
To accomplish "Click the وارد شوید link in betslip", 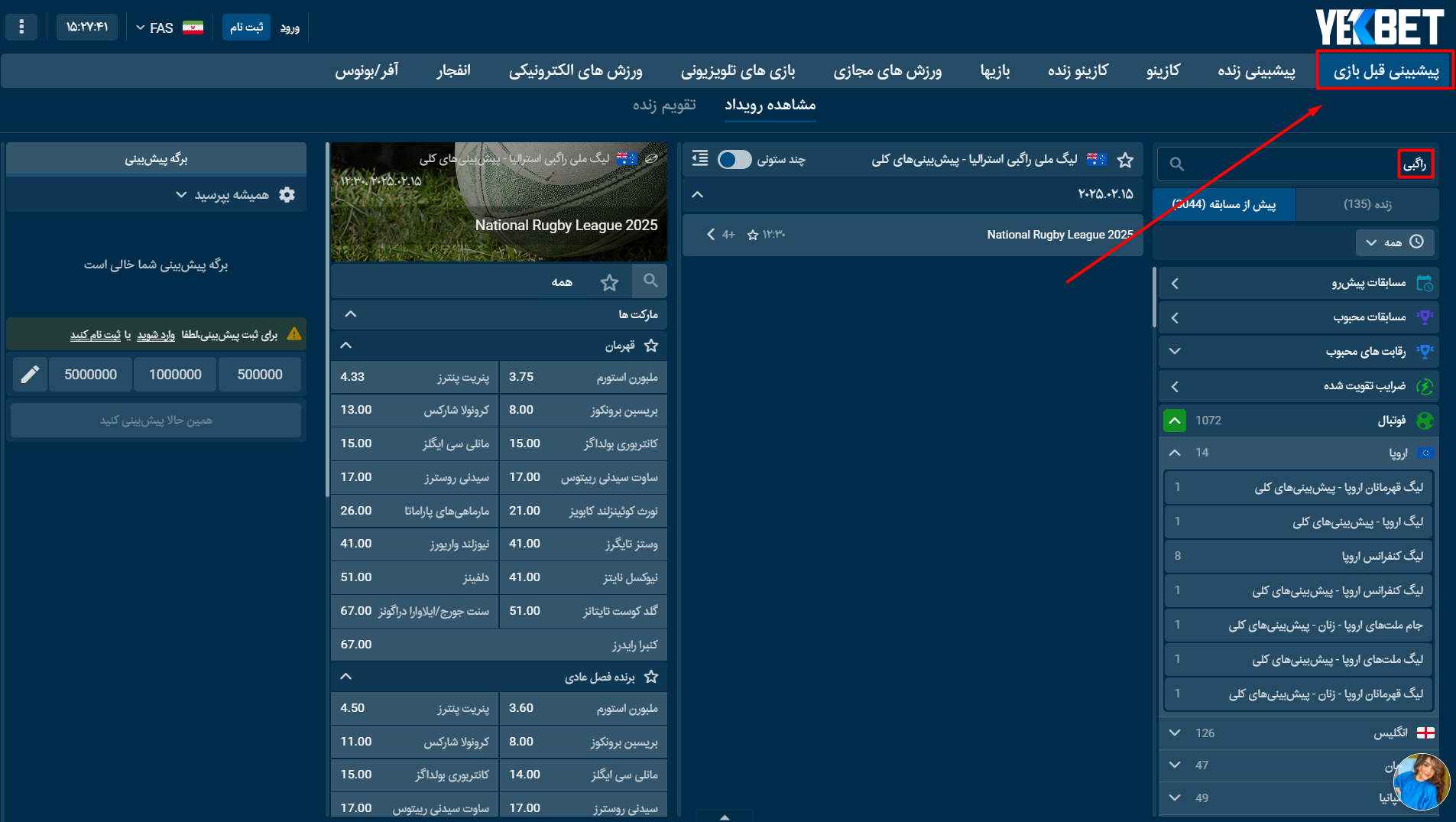I will click(156, 335).
